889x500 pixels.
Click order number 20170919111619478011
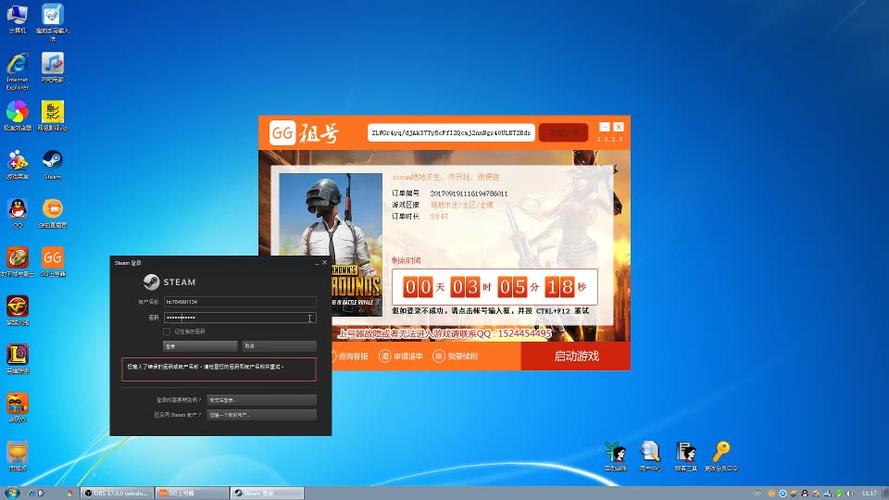(x=469, y=193)
